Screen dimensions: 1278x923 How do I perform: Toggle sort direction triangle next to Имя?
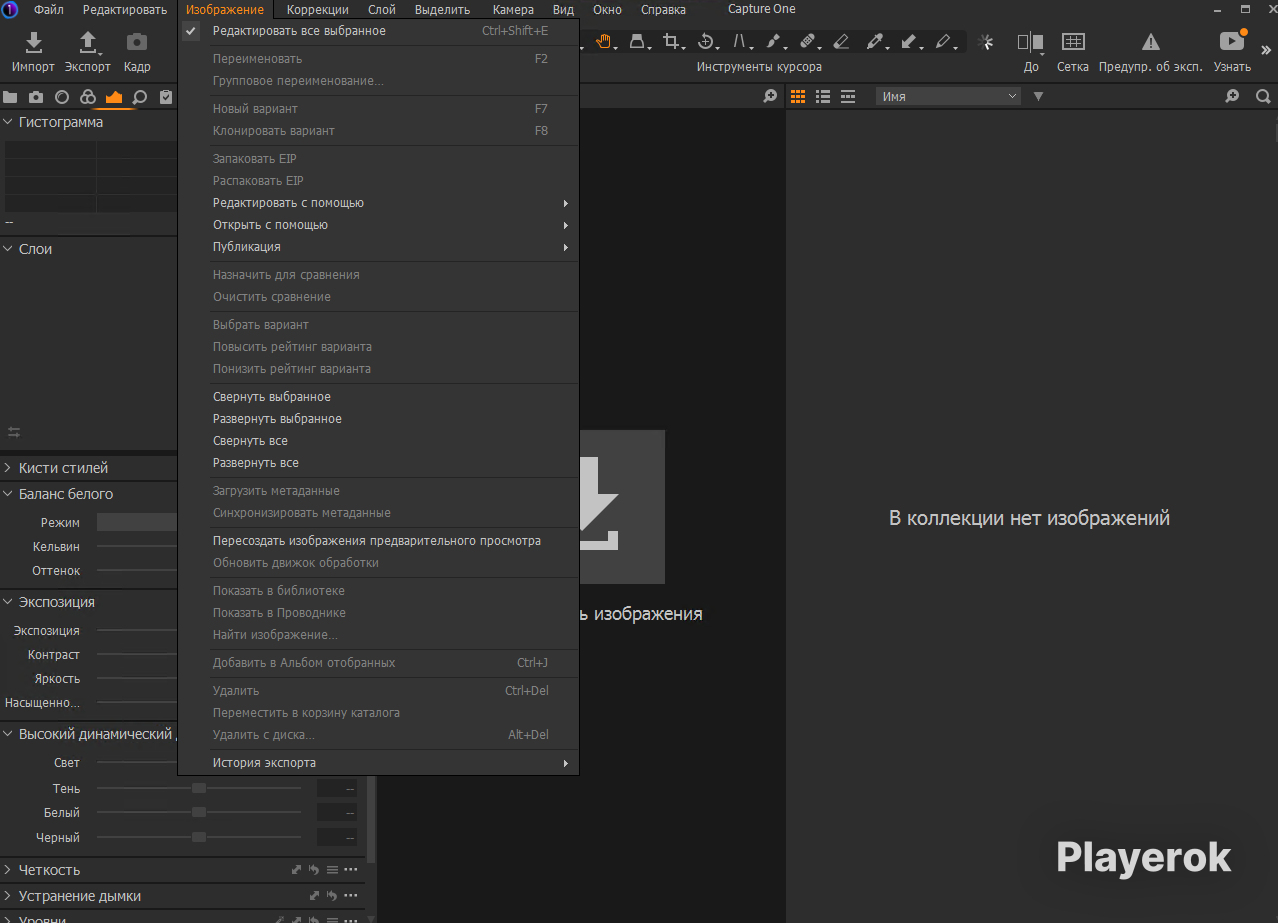[1038, 96]
